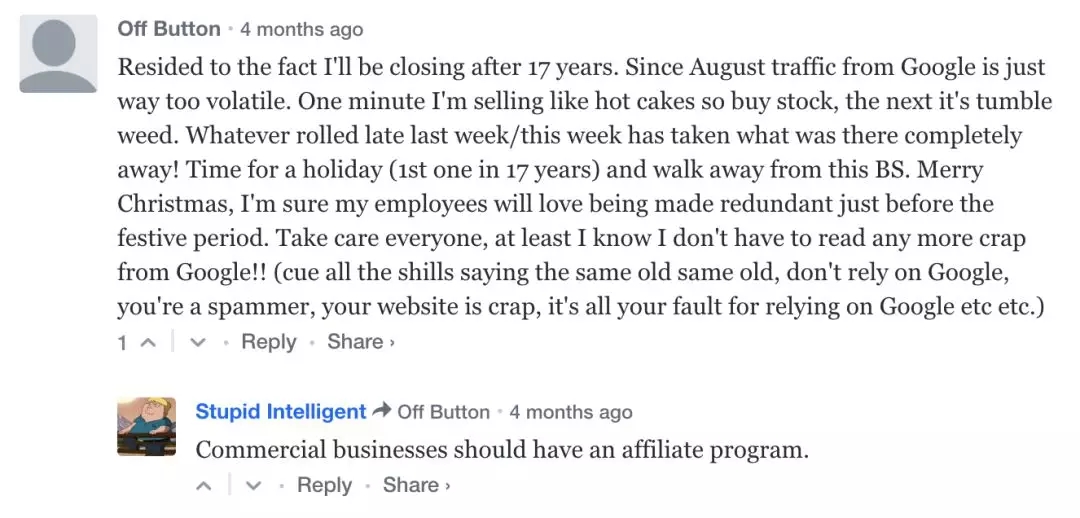Screen dimensions: 1080x518
Task: Click Off Button's default gray avatar
Action: (58, 54)
